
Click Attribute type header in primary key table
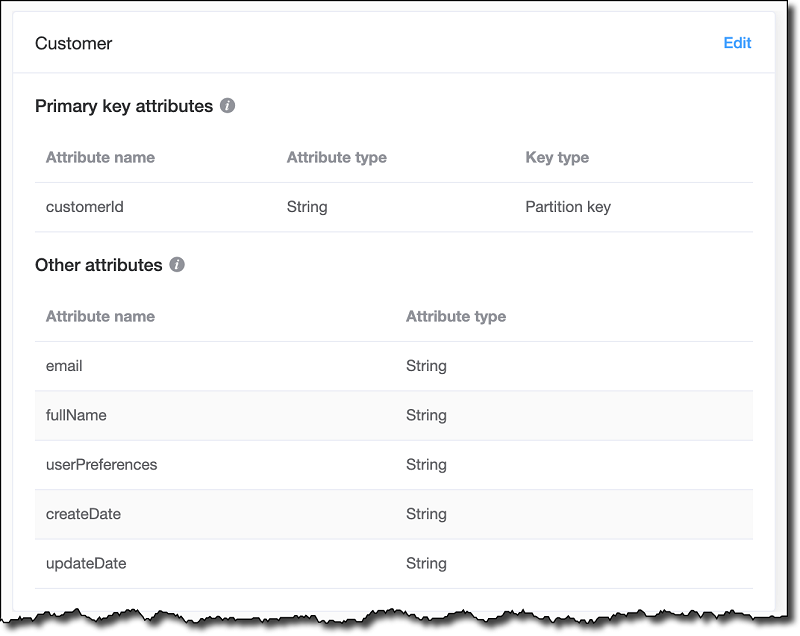click(x=336, y=157)
